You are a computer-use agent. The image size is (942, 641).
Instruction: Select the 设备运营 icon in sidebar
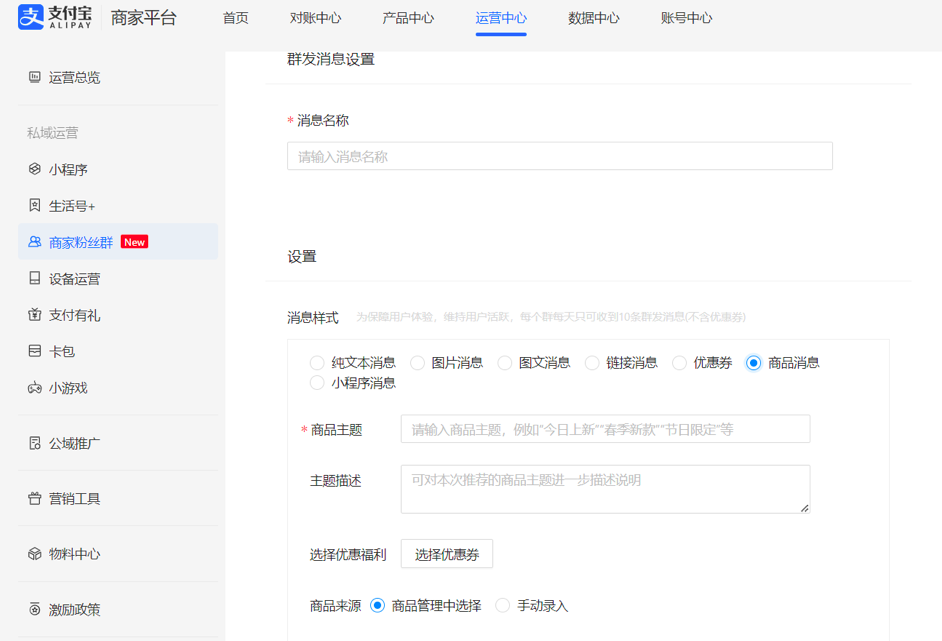tap(35, 279)
